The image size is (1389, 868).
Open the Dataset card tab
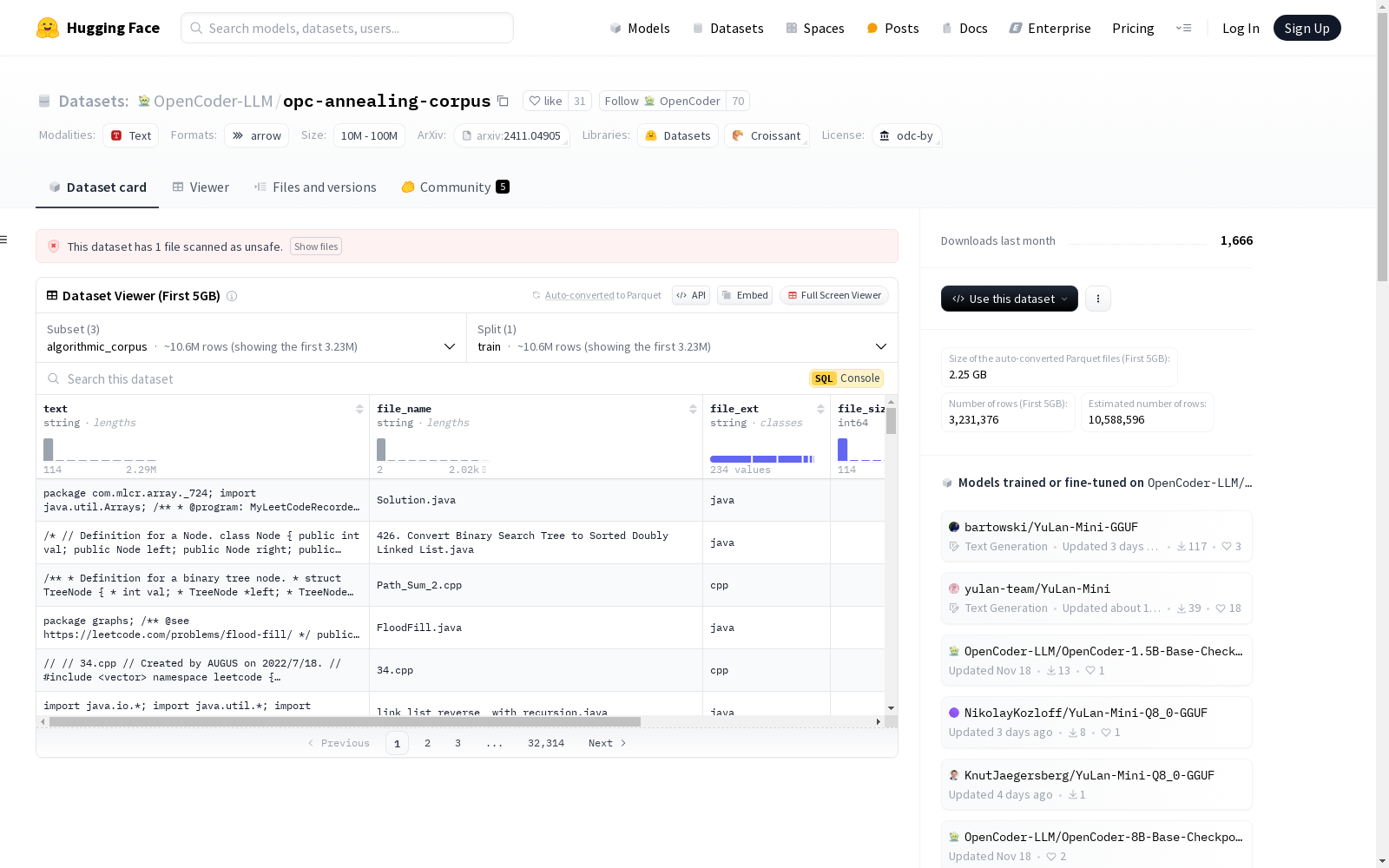pyautogui.click(x=97, y=187)
